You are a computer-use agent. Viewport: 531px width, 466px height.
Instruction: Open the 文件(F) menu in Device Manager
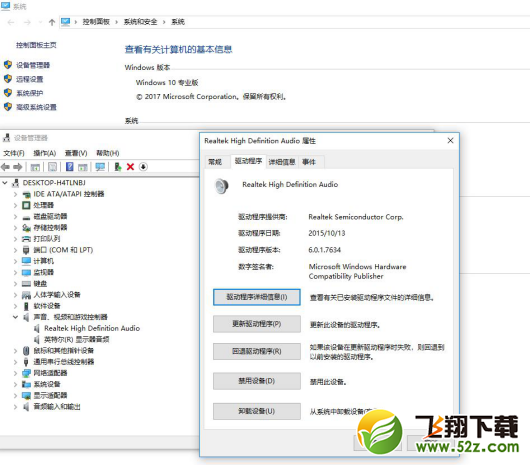click(14, 153)
